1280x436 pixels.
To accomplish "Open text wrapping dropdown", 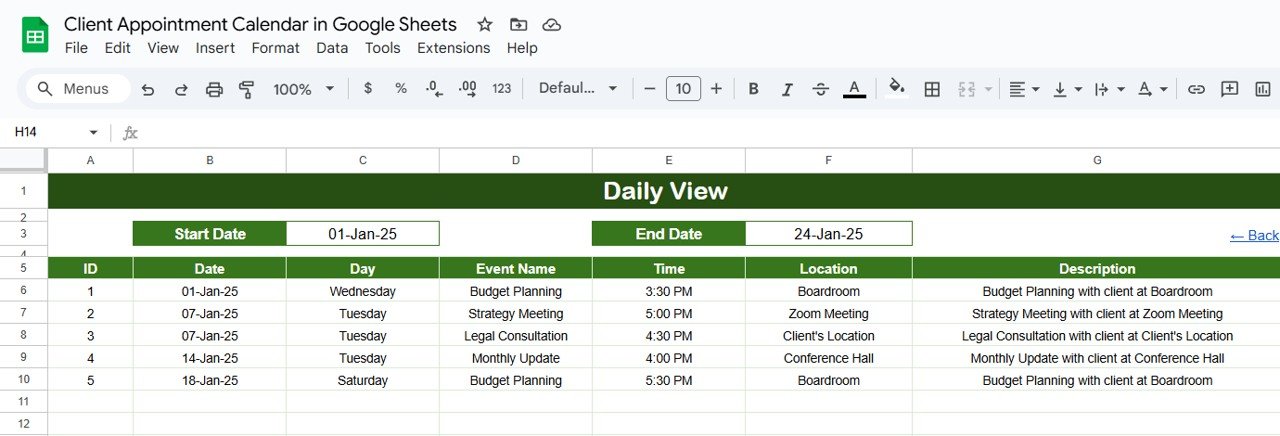I will [x=1109, y=89].
